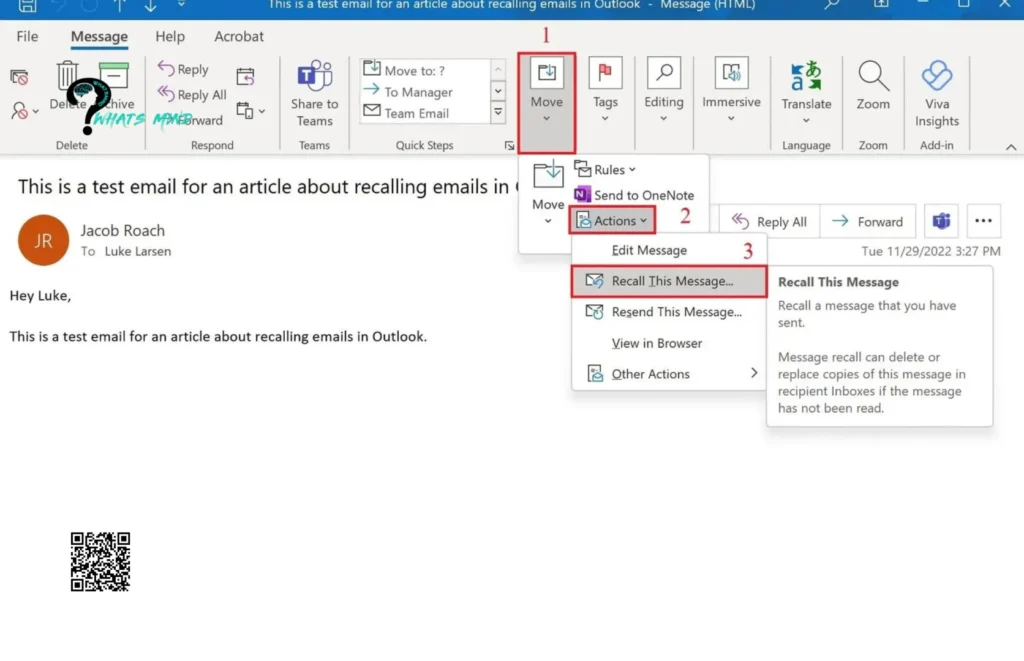Expand the Quick Steps gallery list
The image size is (1024, 661).
click(498, 112)
